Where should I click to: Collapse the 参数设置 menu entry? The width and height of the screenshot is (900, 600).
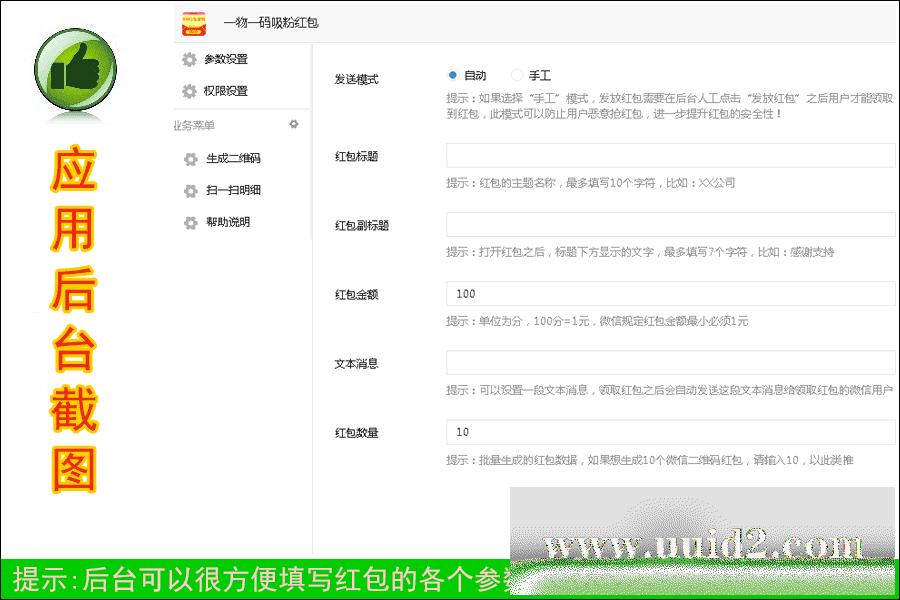(x=228, y=59)
